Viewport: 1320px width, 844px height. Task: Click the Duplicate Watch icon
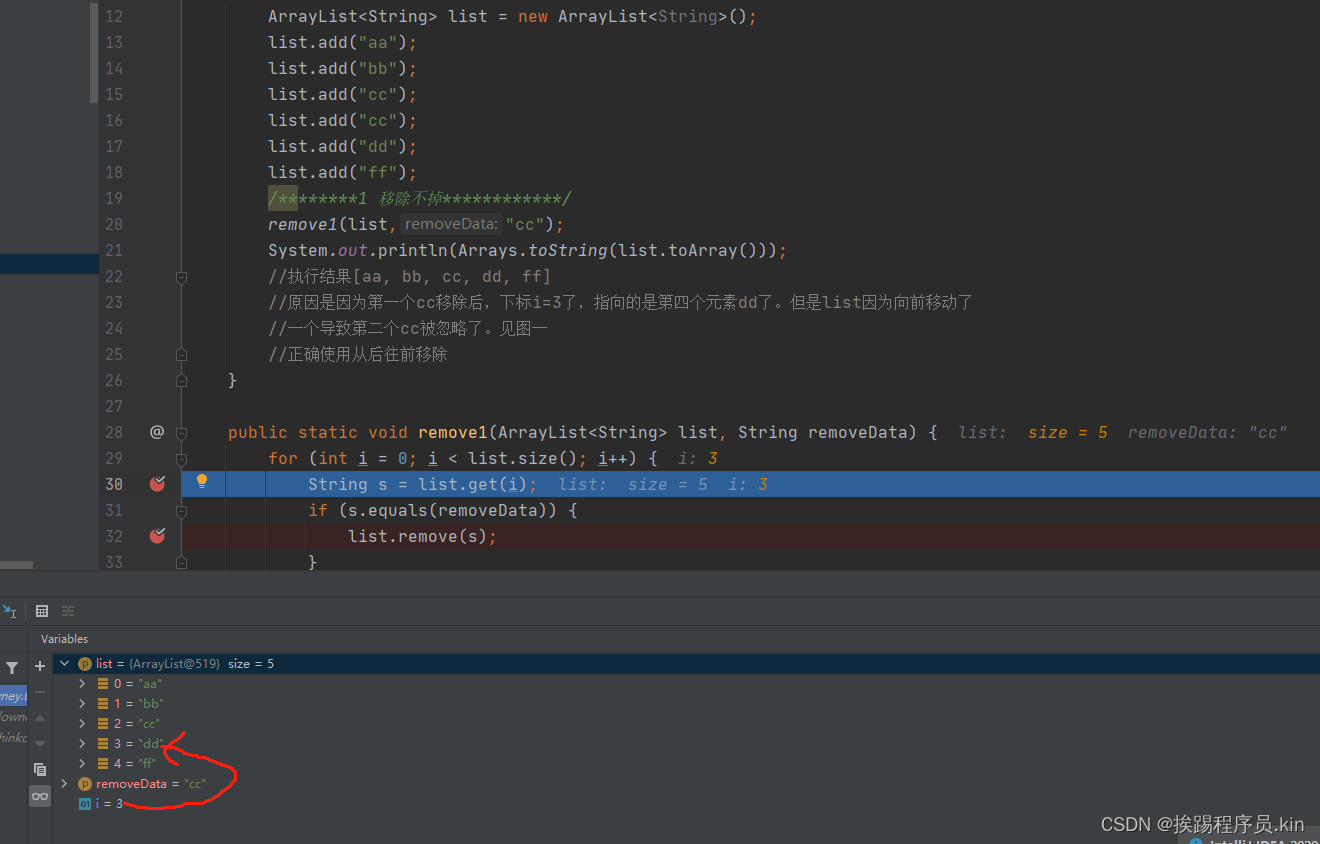40,769
